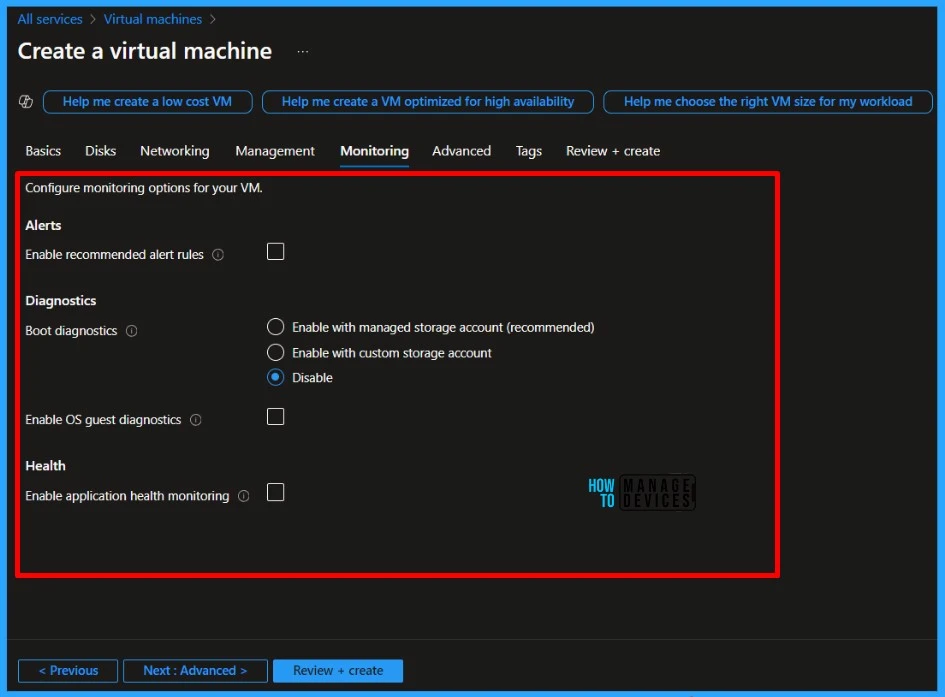Show info for Enable OS guest diagnostics

(196, 420)
